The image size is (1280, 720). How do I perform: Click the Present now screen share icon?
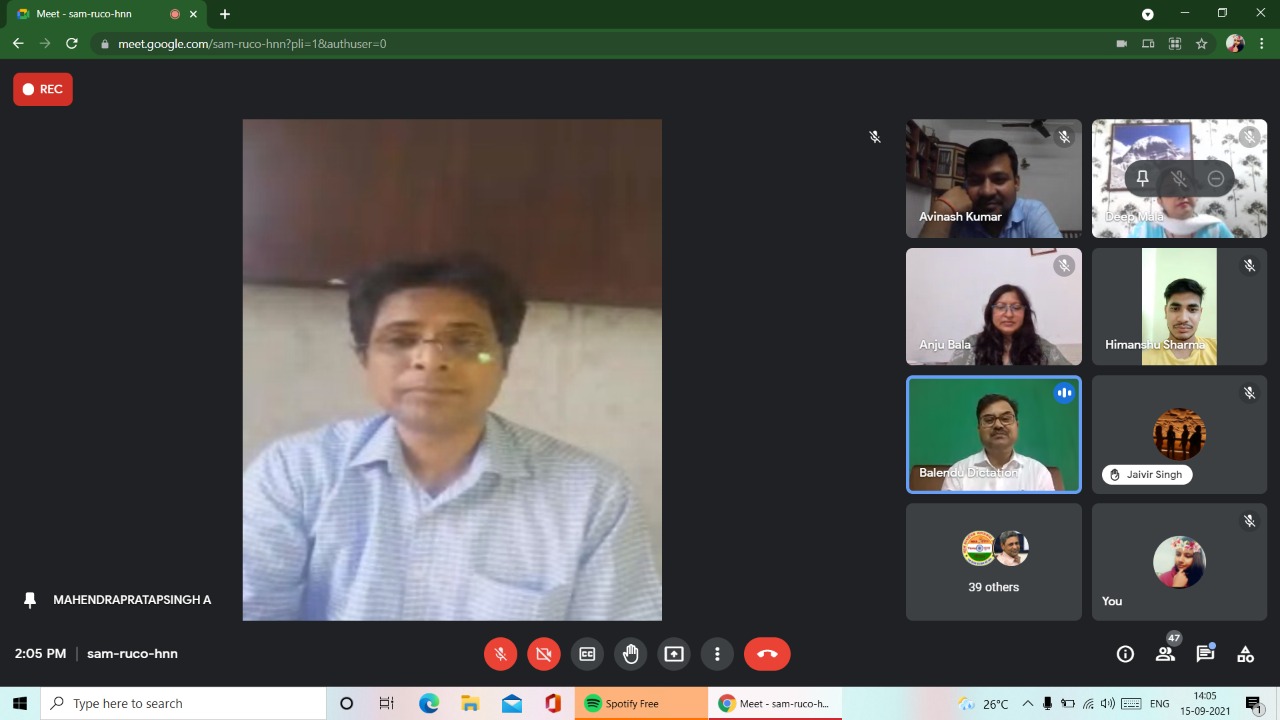[674, 654]
